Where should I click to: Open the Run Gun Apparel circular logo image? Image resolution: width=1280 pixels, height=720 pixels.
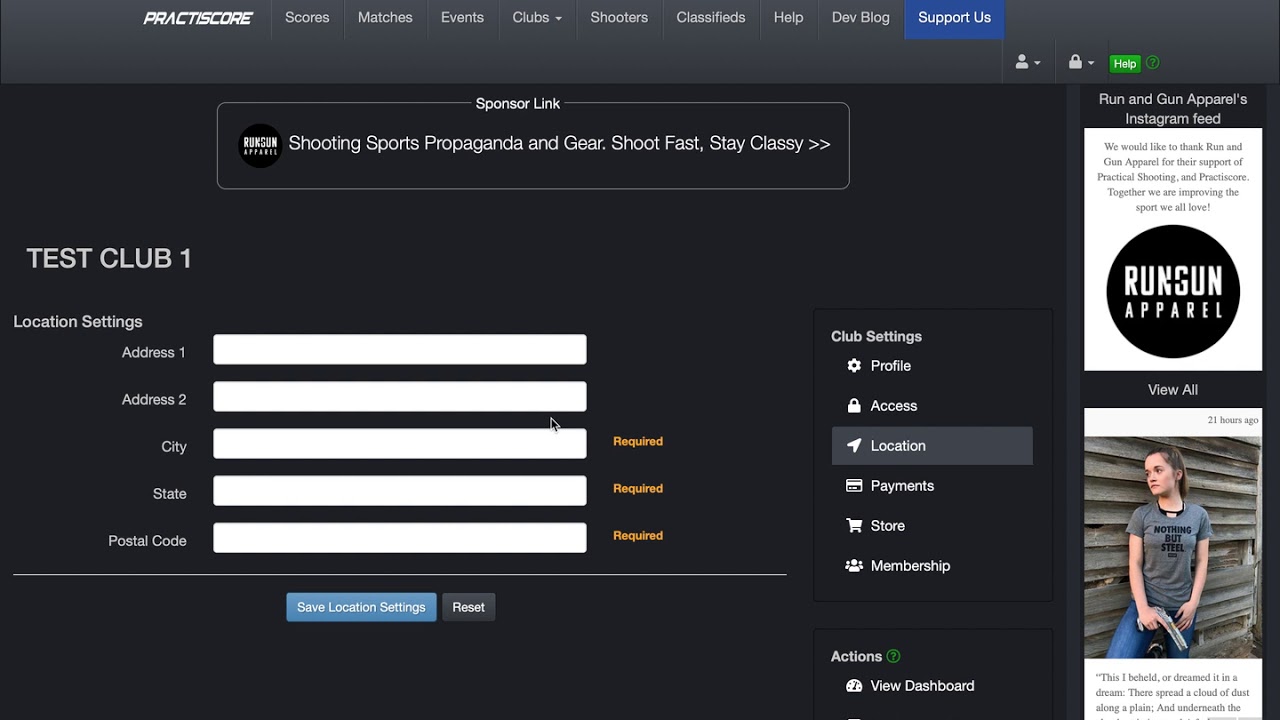click(x=1173, y=291)
